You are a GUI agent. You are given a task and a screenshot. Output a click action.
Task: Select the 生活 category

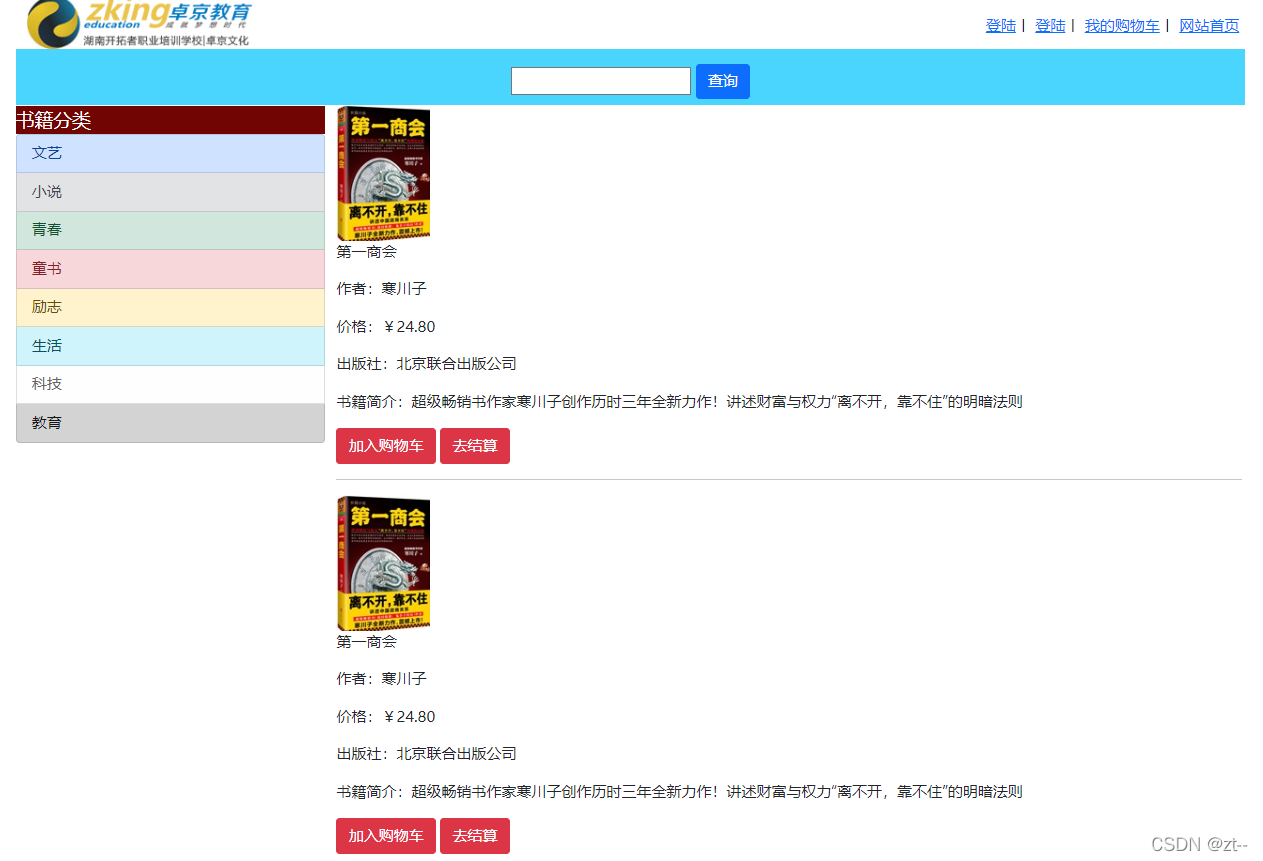pos(170,346)
